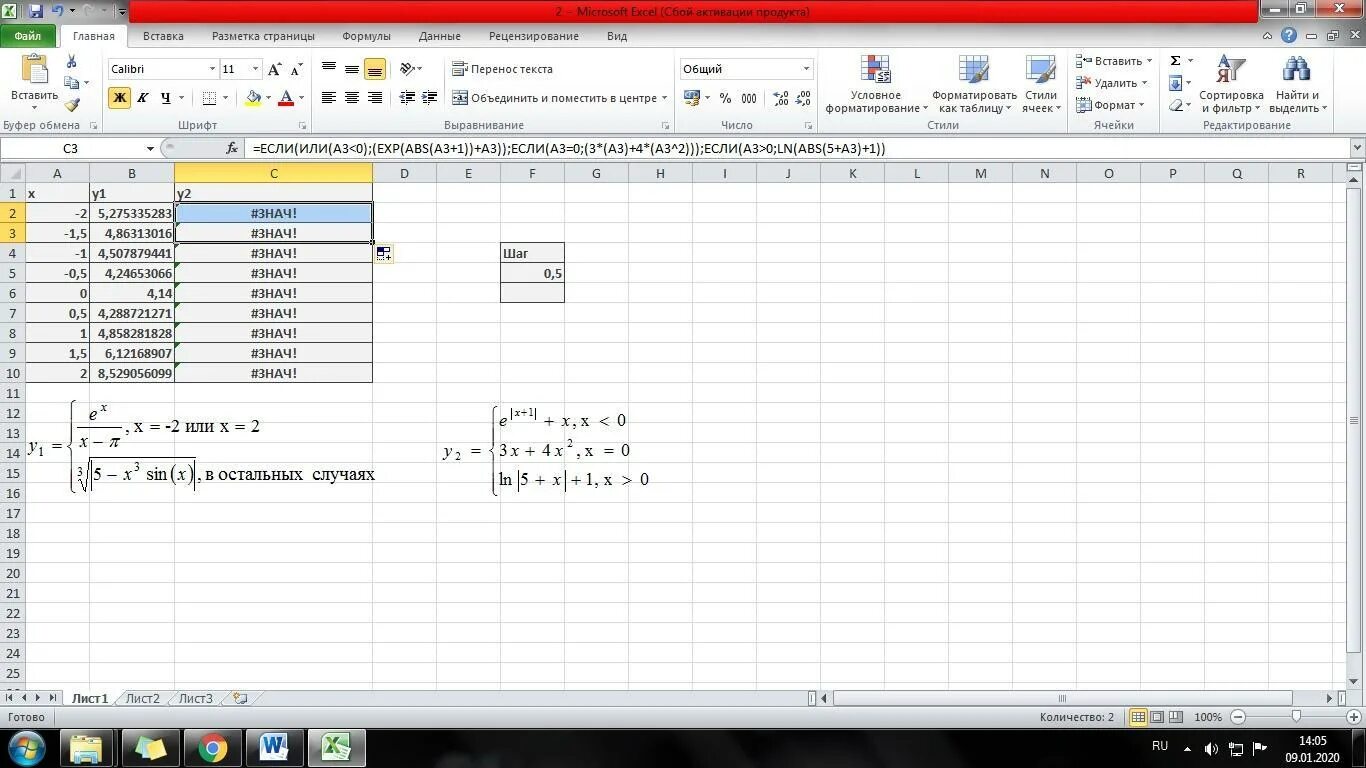Viewport: 1366px width, 768px height.
Task: Open Google Chrome from taskbar
Action: (211, 748)
